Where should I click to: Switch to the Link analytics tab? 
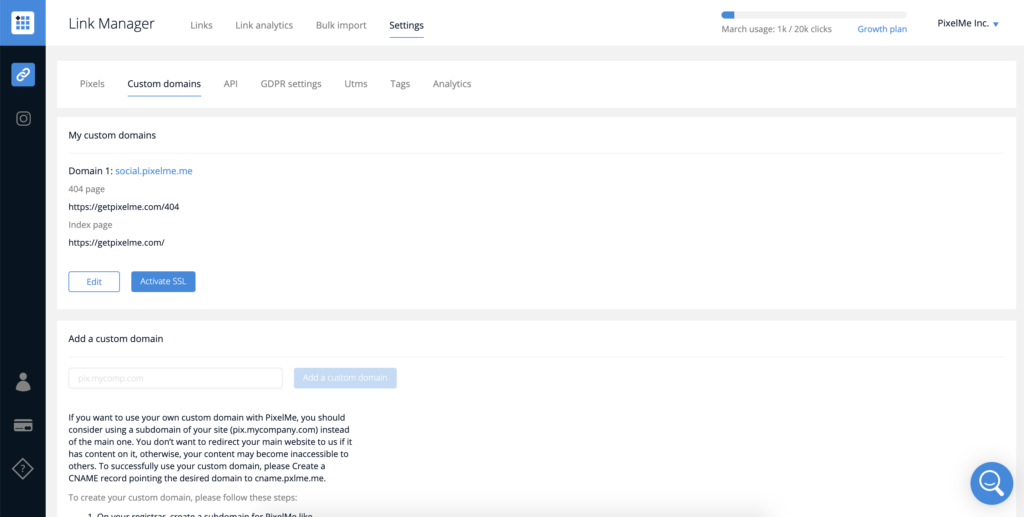point(264,25)
